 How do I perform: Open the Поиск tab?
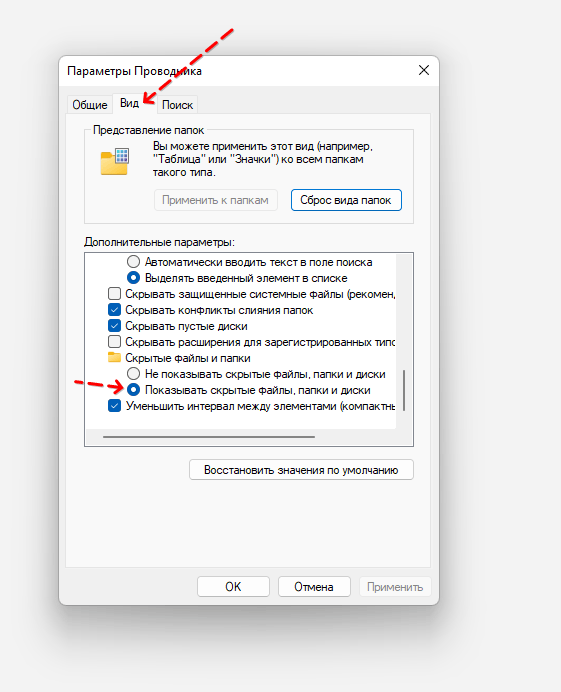pos(177,105)
